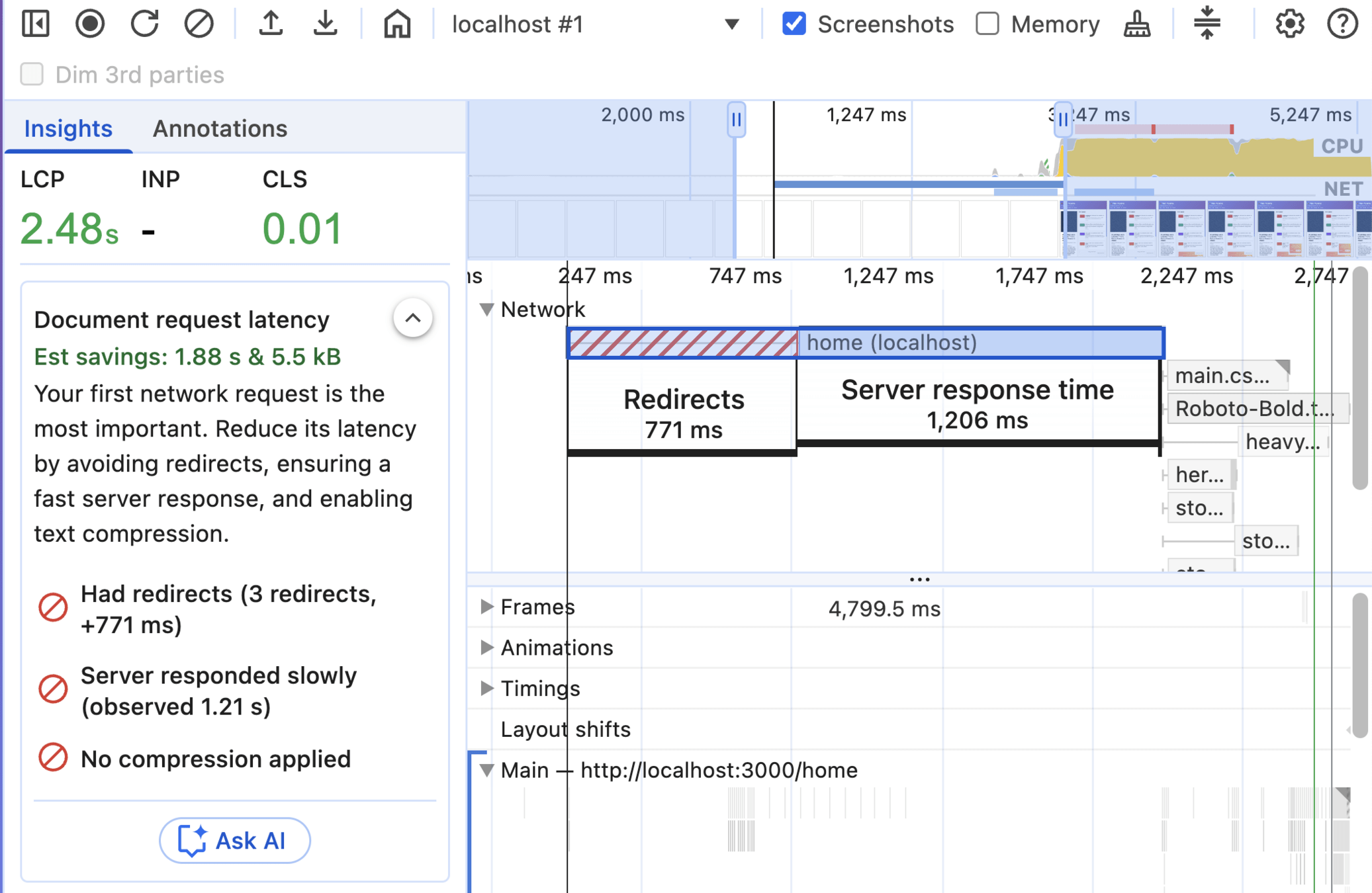Open capture settings gear

tap(1289, 24)
